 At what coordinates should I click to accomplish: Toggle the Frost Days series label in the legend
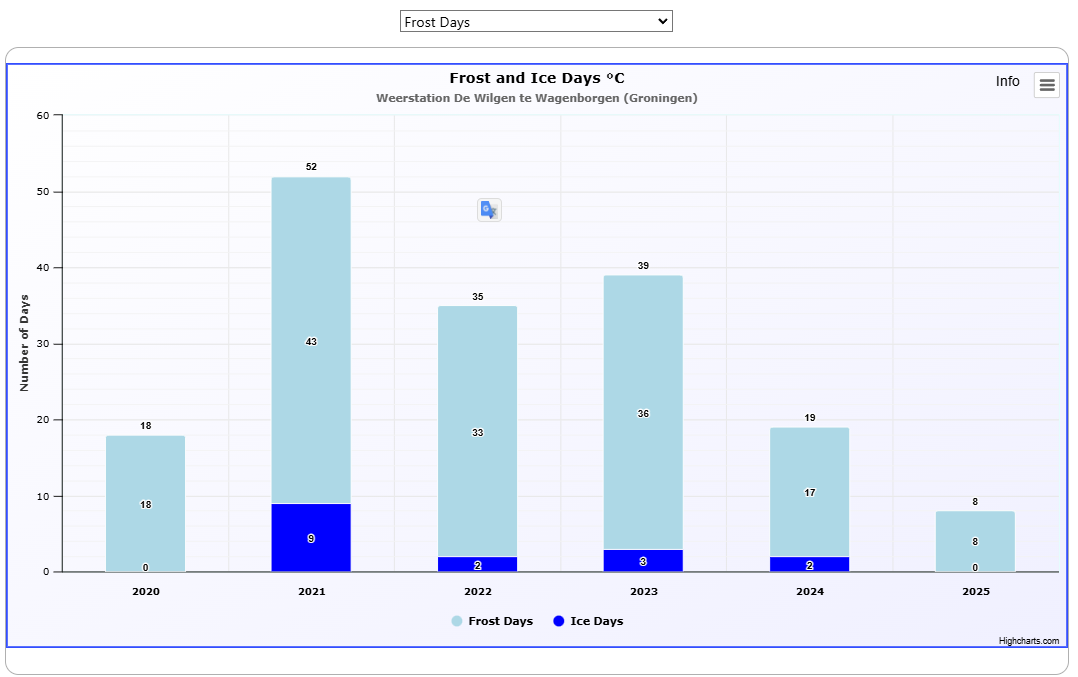500,621
